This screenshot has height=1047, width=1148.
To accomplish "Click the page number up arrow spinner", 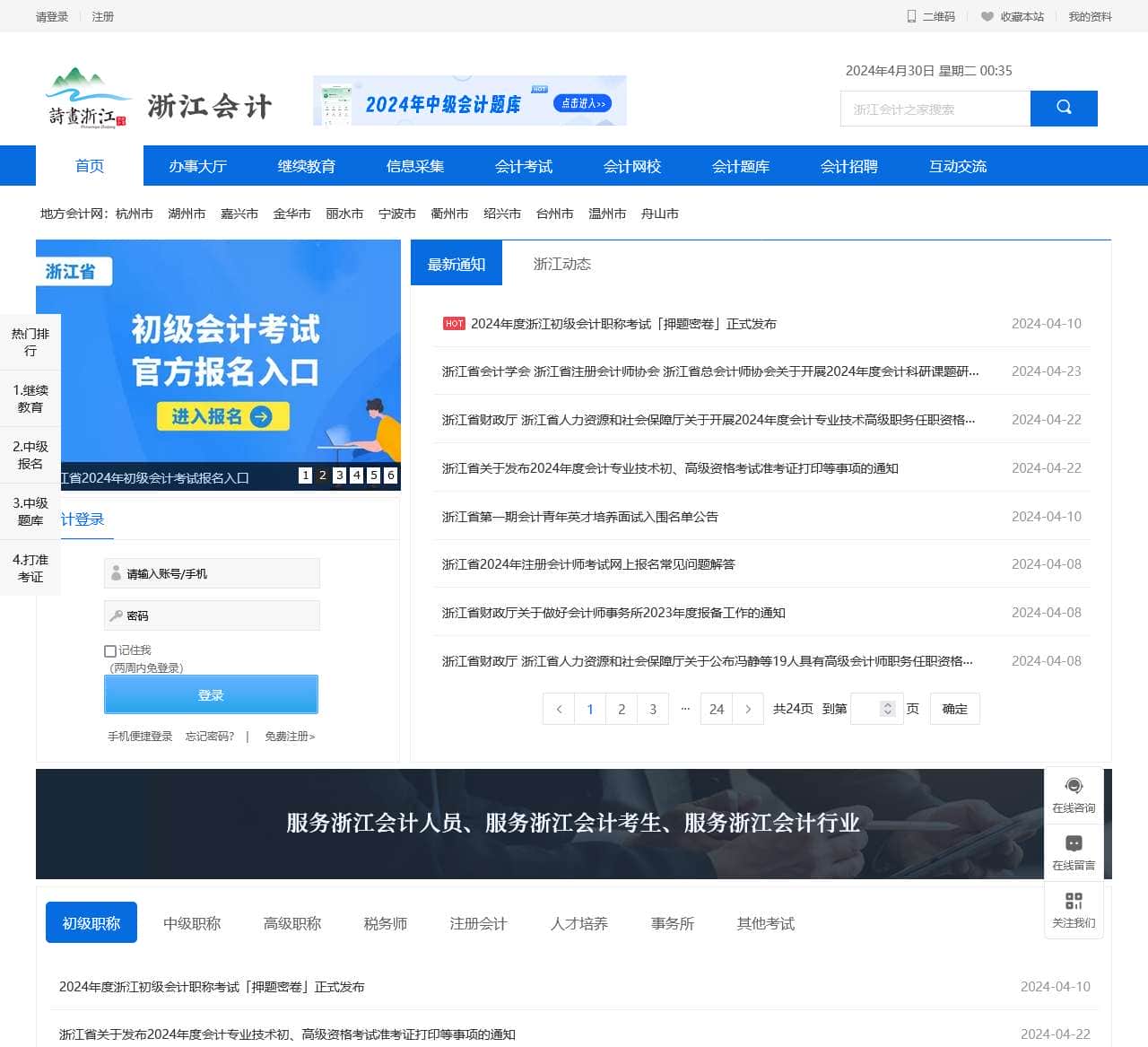I will coord(888,703).
